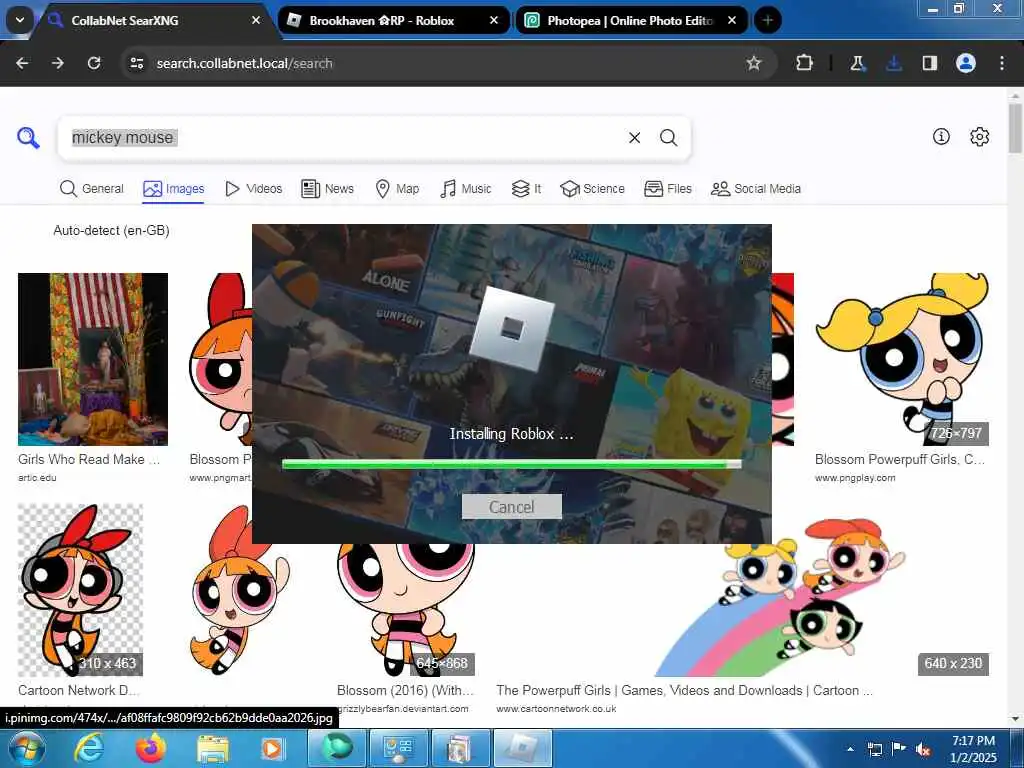Image resolution: width=1024 pixels, height=768 pixels.
Task: Click the mickey mouse search field
Action: click(x=340, y=138)
